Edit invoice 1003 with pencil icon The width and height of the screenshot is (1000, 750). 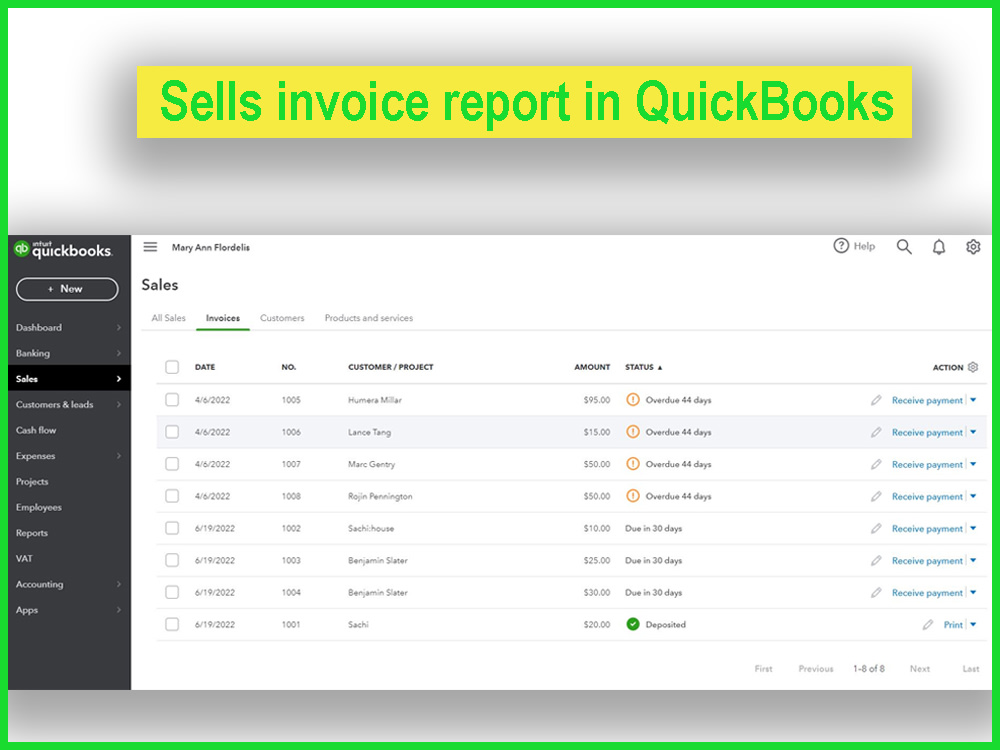click(876, 560)
